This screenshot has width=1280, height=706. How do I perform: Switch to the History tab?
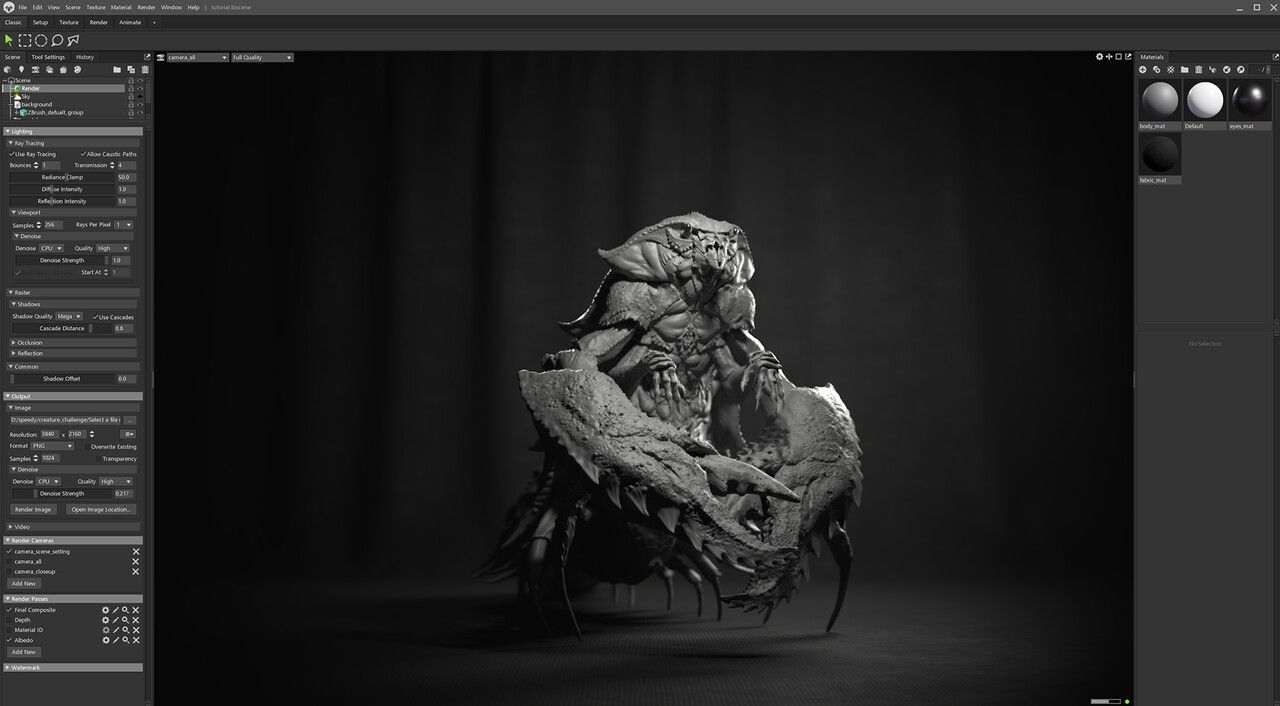pyautogui.click(x=85, y=57)
